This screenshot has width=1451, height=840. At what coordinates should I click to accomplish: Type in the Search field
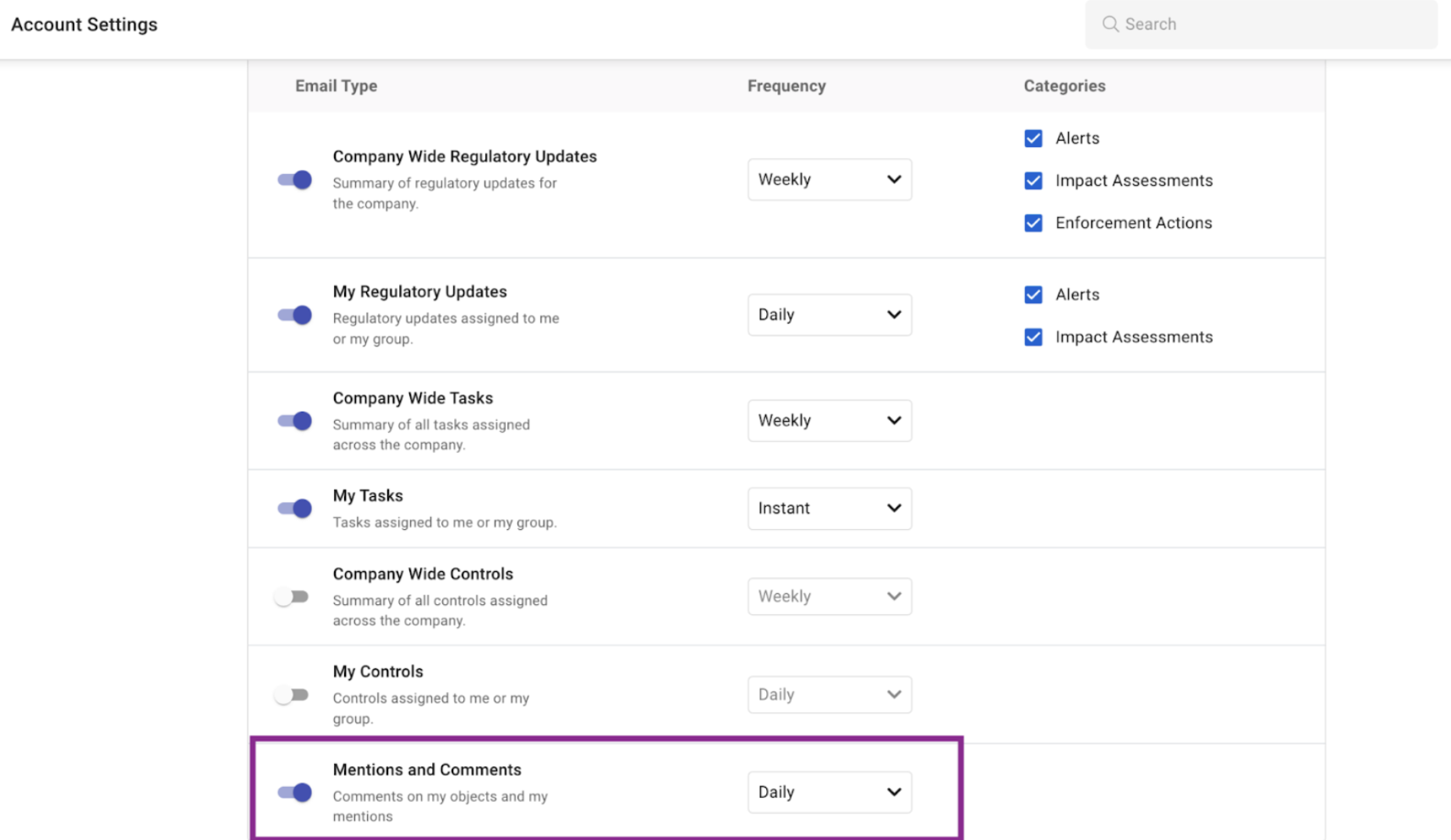point(1268,25)
